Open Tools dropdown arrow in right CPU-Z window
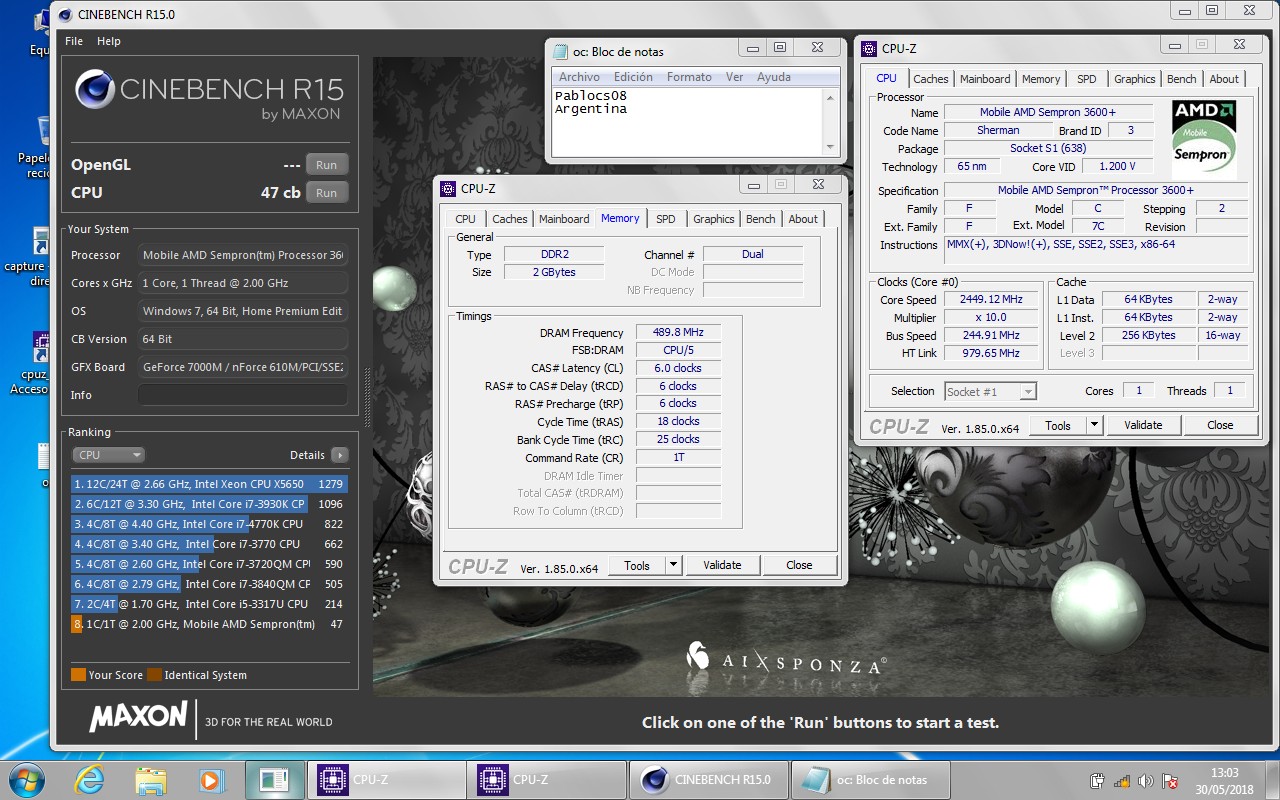Screen dimensions: 1280x800 click(1095, 425)
